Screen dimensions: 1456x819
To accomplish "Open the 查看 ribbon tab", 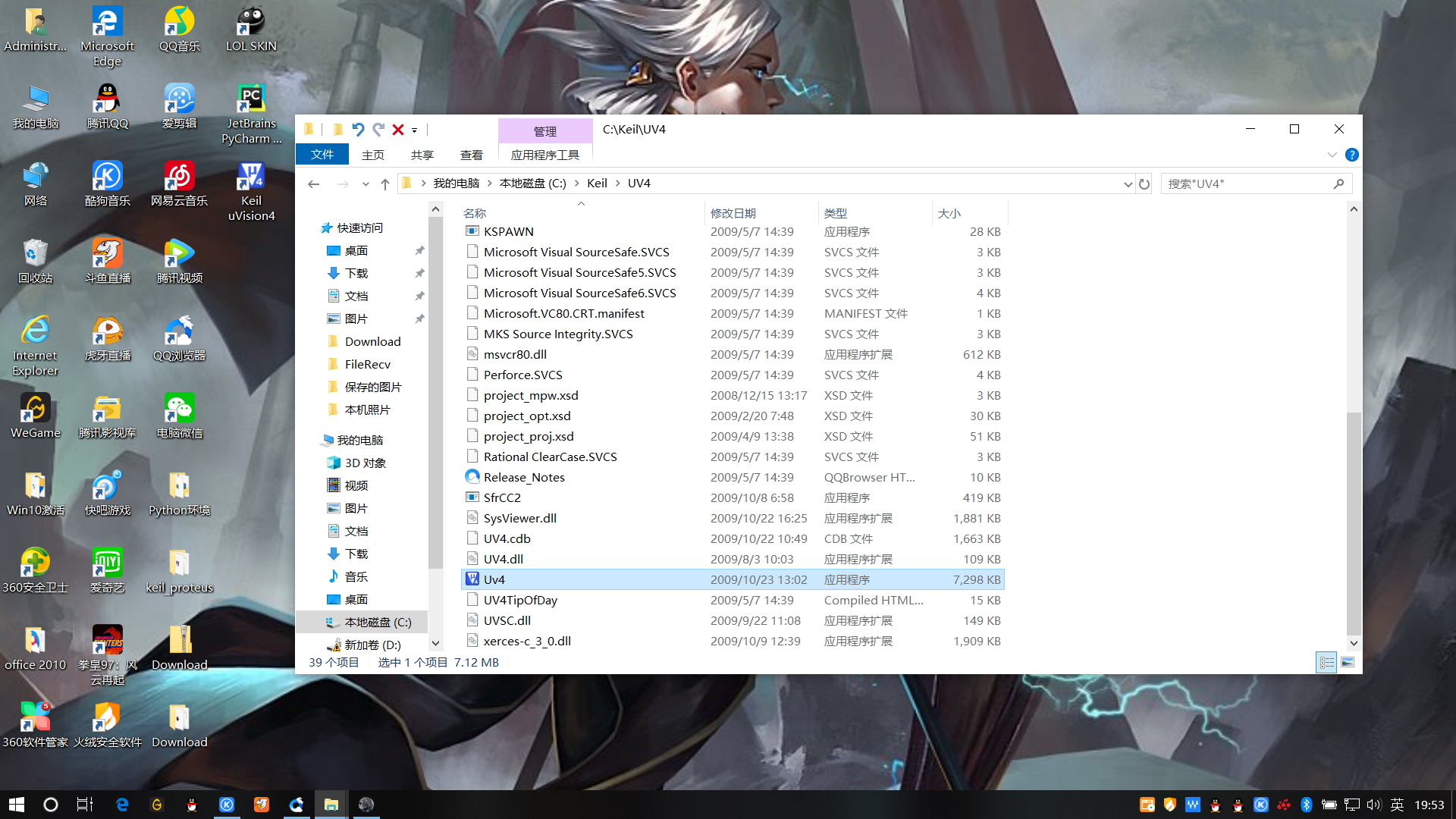I will [471, 155].
